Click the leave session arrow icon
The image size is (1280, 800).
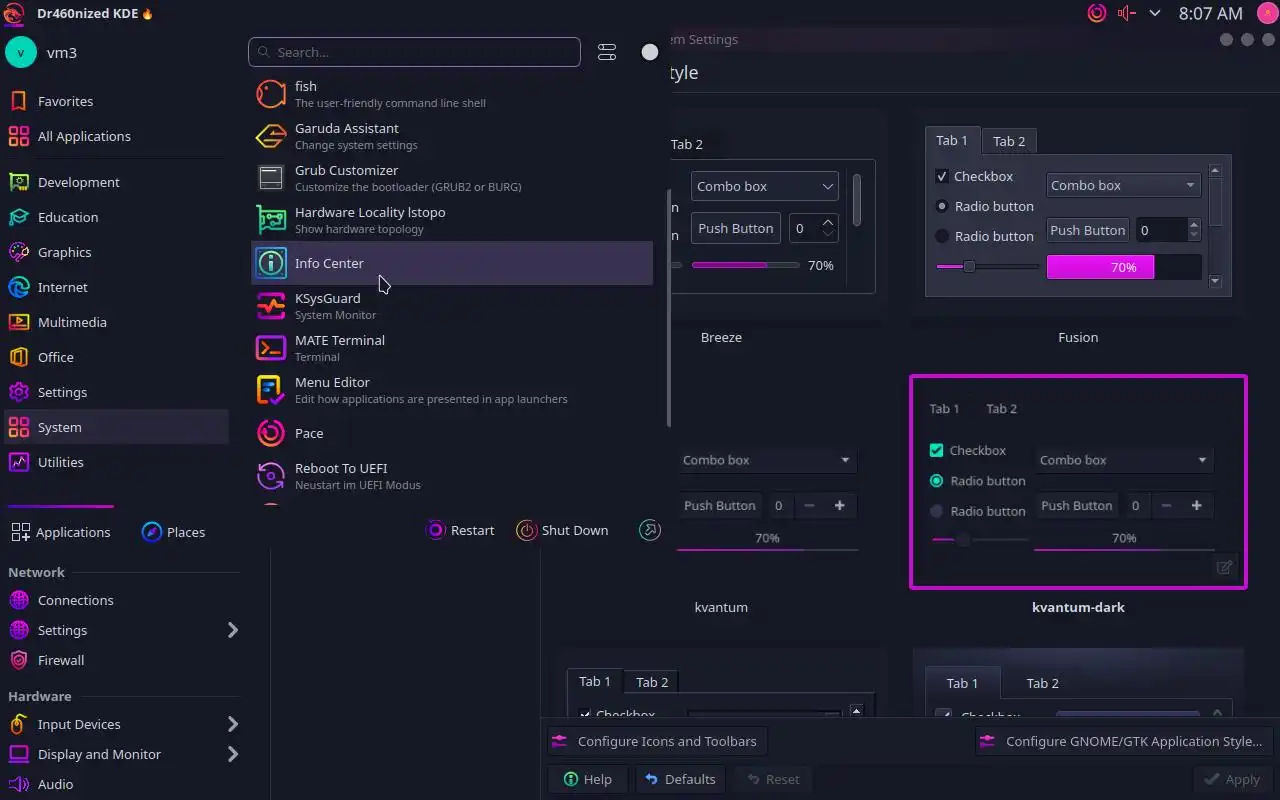pos(650,530)
